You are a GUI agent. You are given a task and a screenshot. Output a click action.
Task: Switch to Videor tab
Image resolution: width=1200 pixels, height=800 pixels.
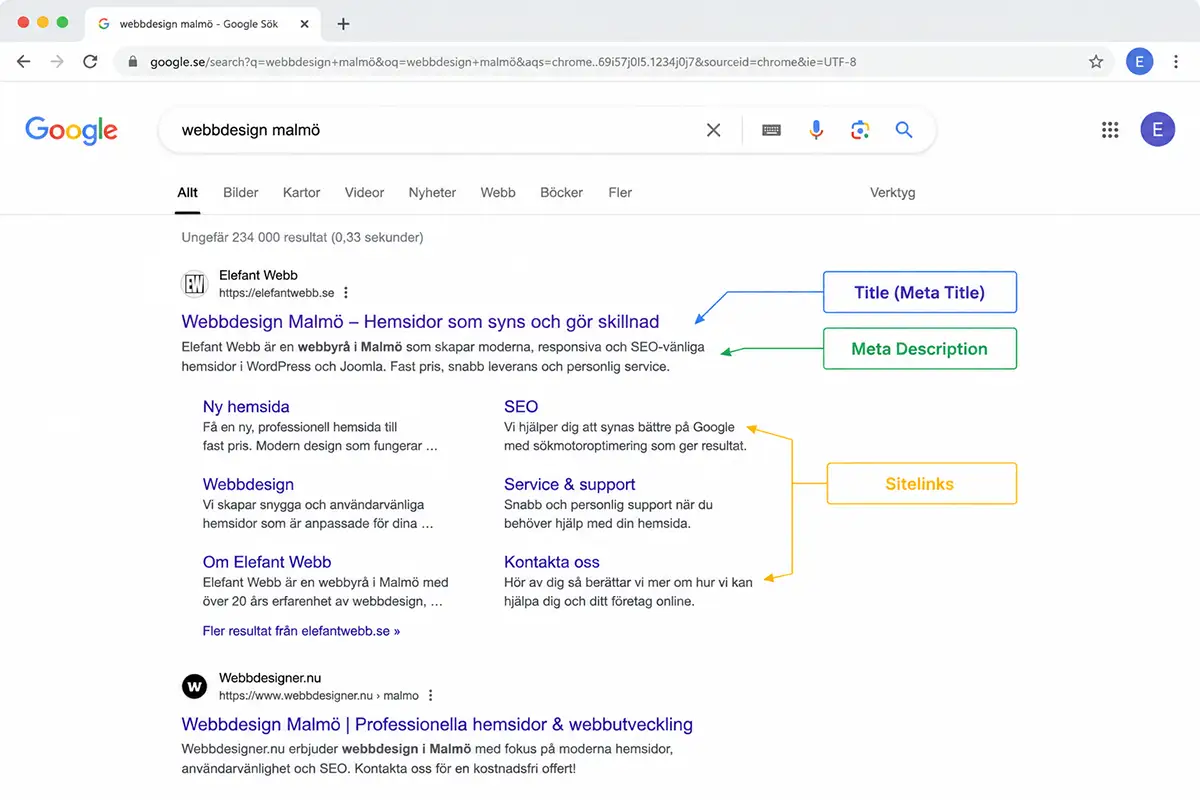[x=364, y=193]
